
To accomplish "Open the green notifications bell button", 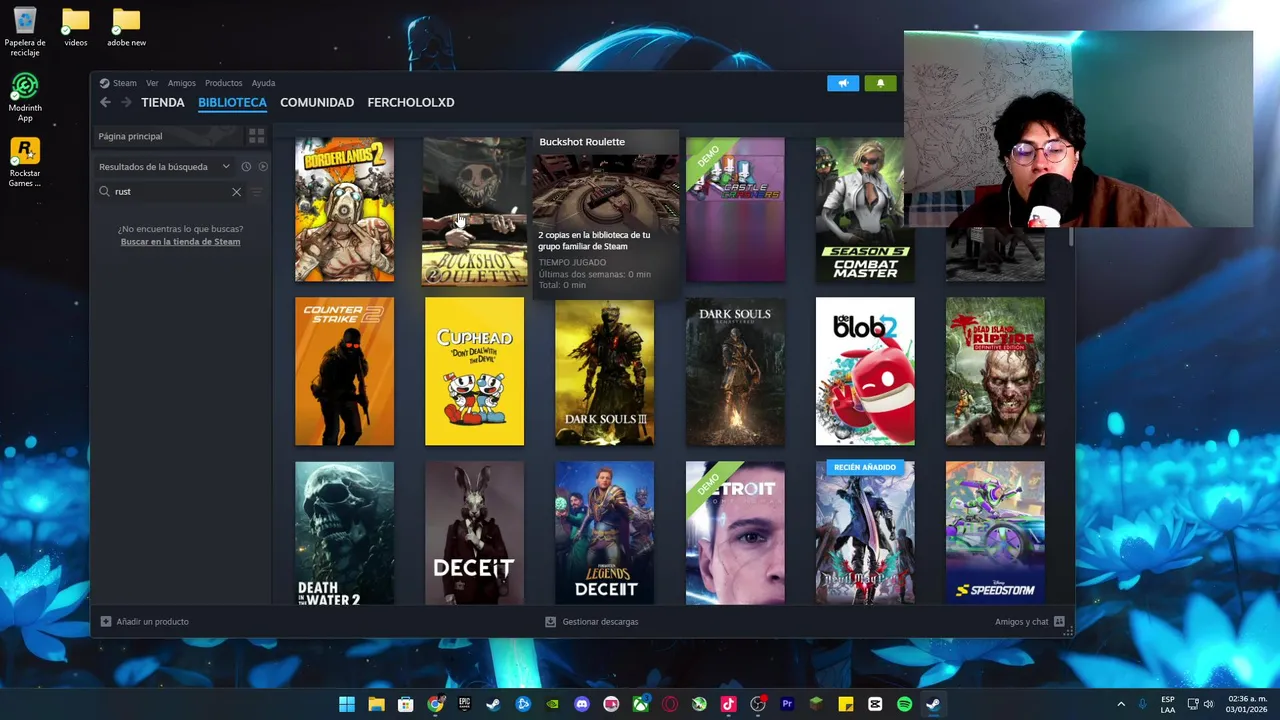I will [x=880, y=83].
